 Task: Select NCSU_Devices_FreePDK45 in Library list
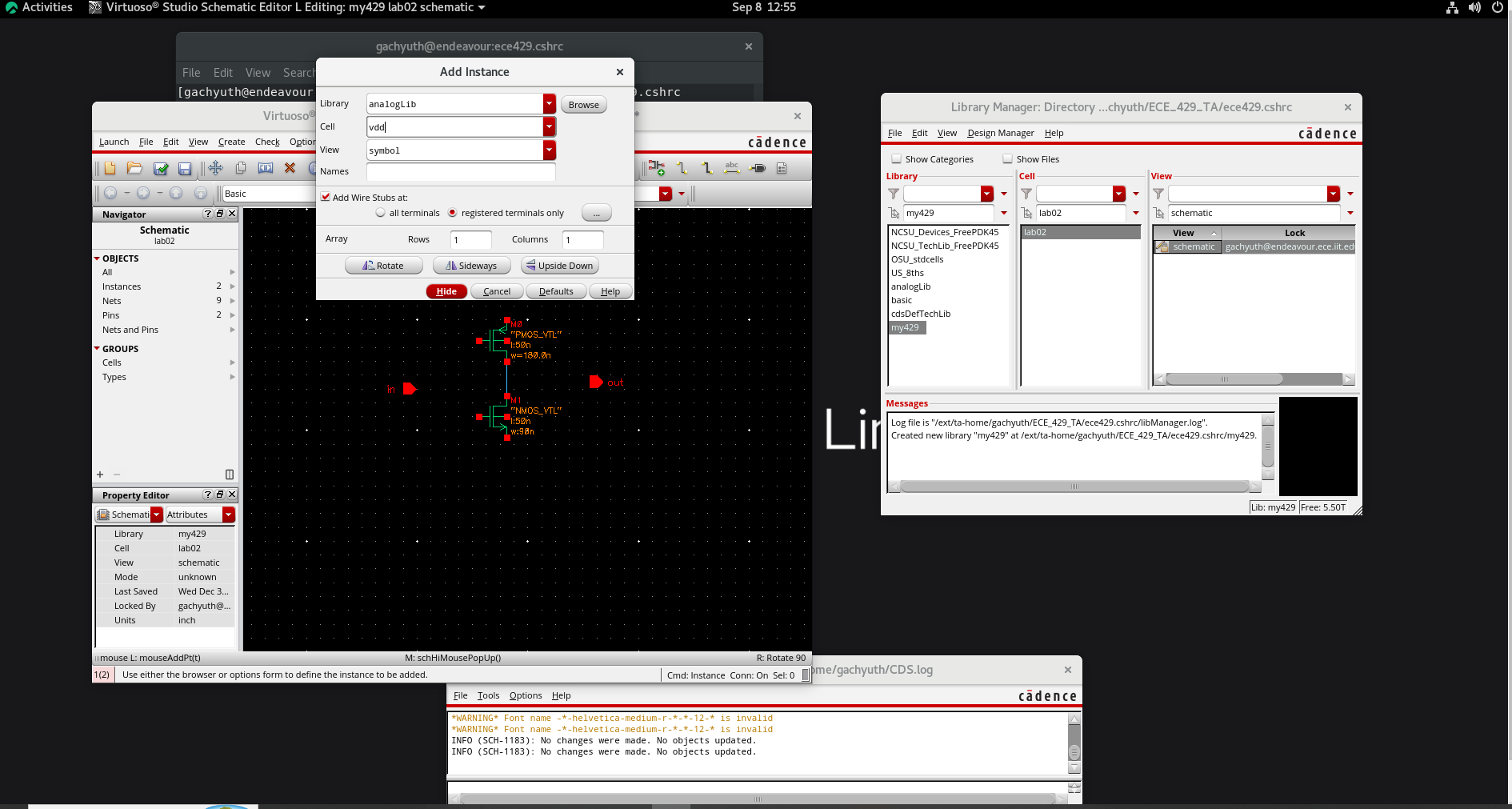tap(945, 232)
